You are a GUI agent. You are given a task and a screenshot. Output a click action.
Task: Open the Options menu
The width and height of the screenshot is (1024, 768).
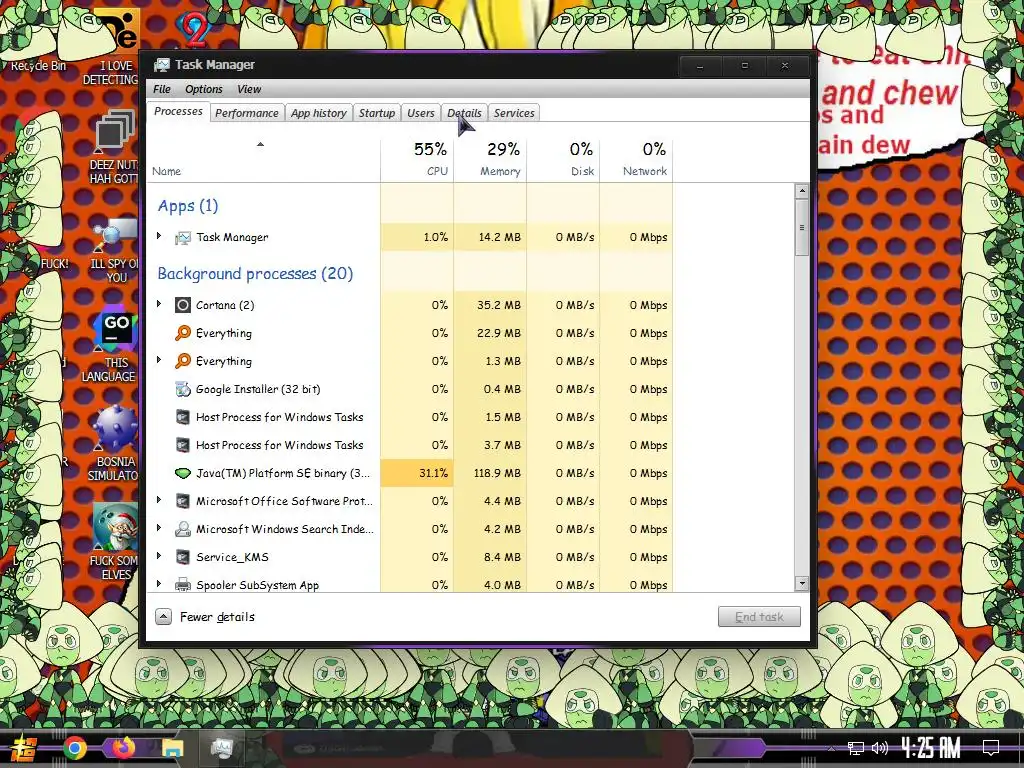click(x=204, y=89)
